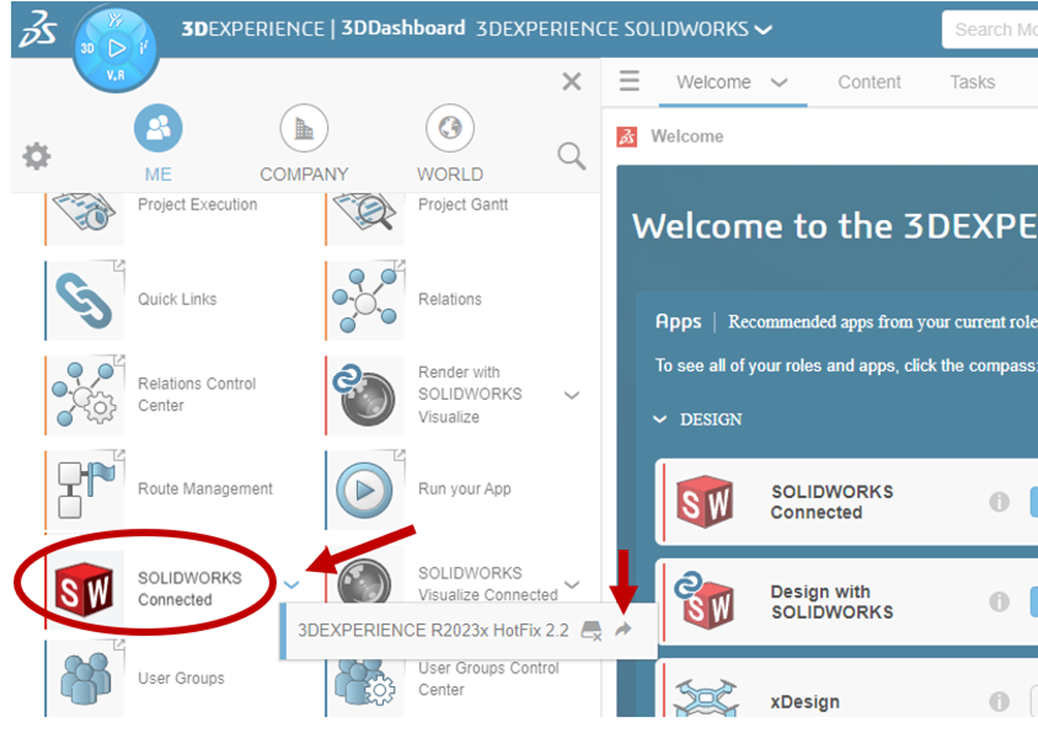Launch the SOLIDWORKS Connected app icon
This screenshot has height=733, width=1038.
[85, 583]
